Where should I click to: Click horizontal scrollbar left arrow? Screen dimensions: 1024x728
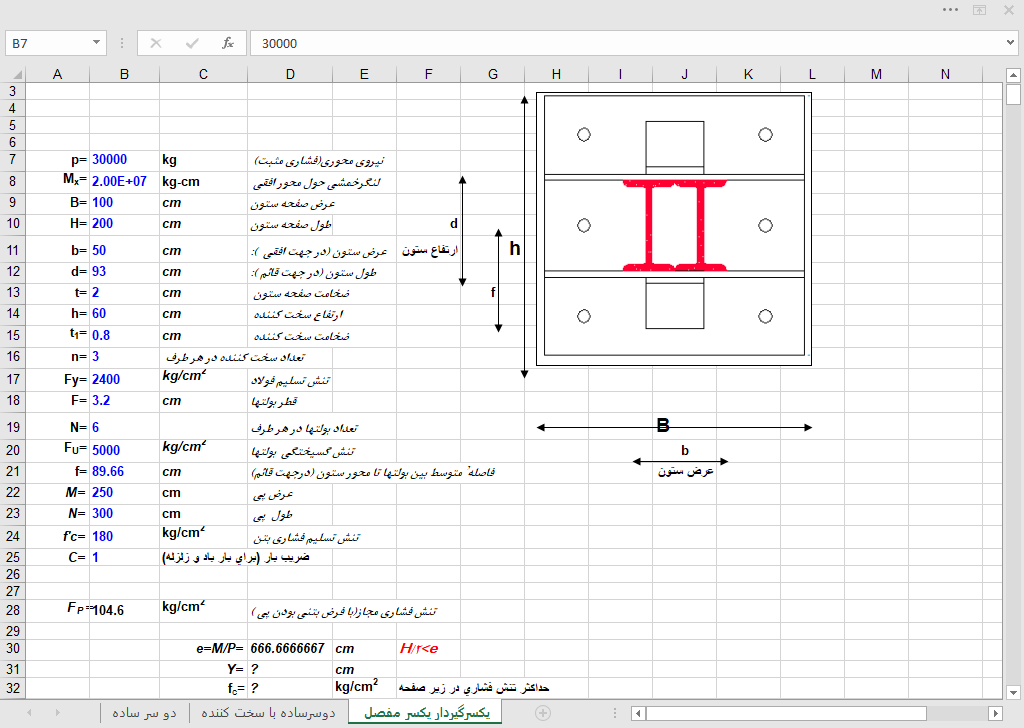(639, 714)
